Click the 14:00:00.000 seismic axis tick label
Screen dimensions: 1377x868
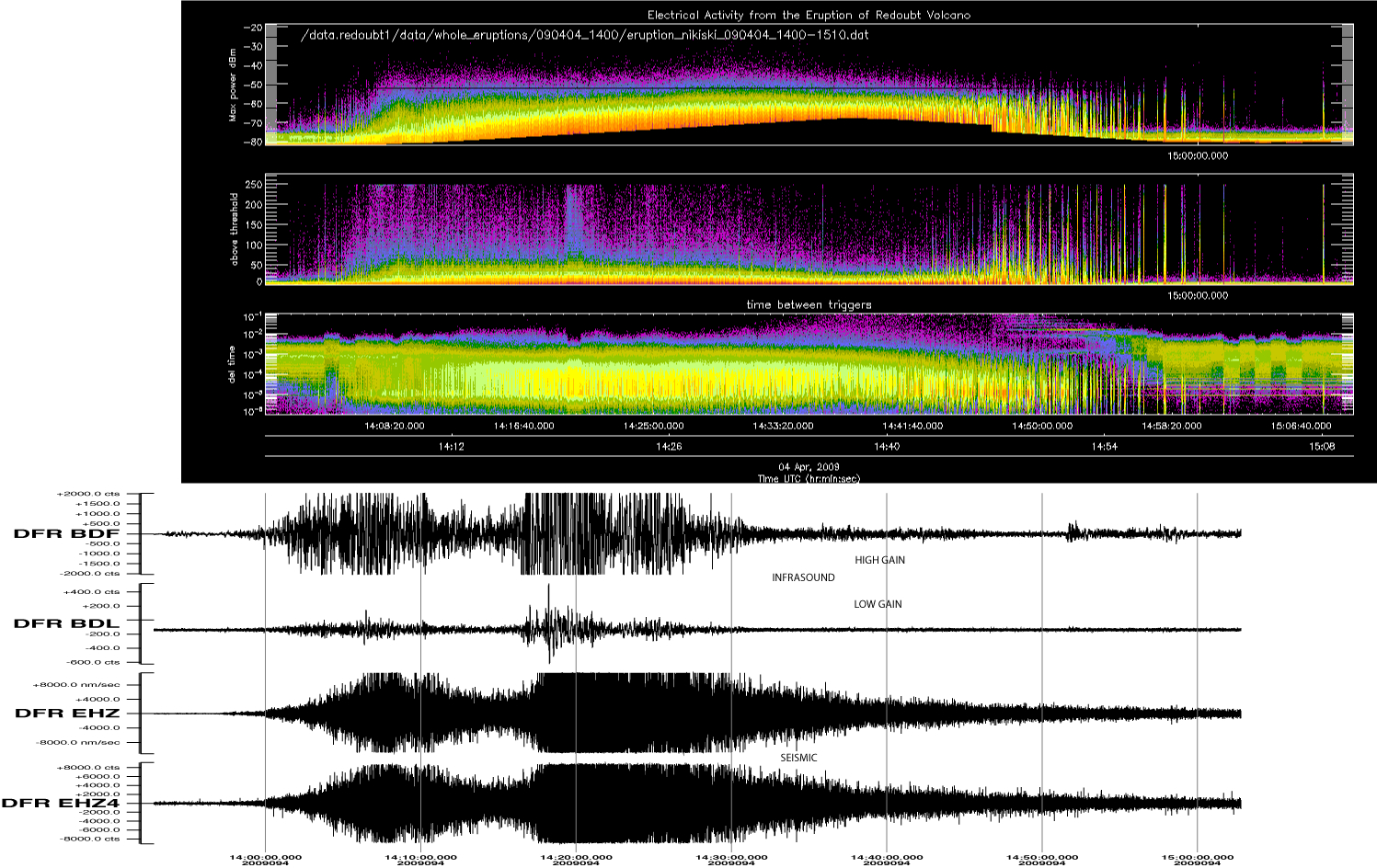click(265, 857)
